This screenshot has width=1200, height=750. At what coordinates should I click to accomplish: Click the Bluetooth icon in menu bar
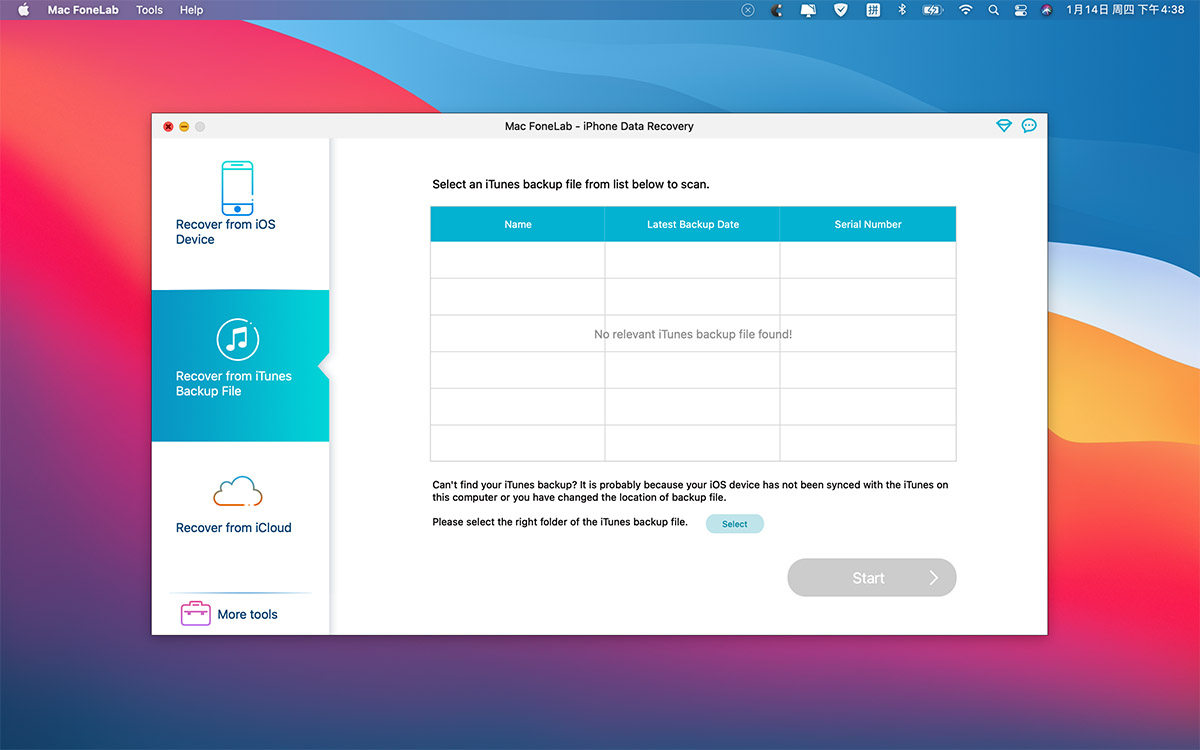point(901,10)
